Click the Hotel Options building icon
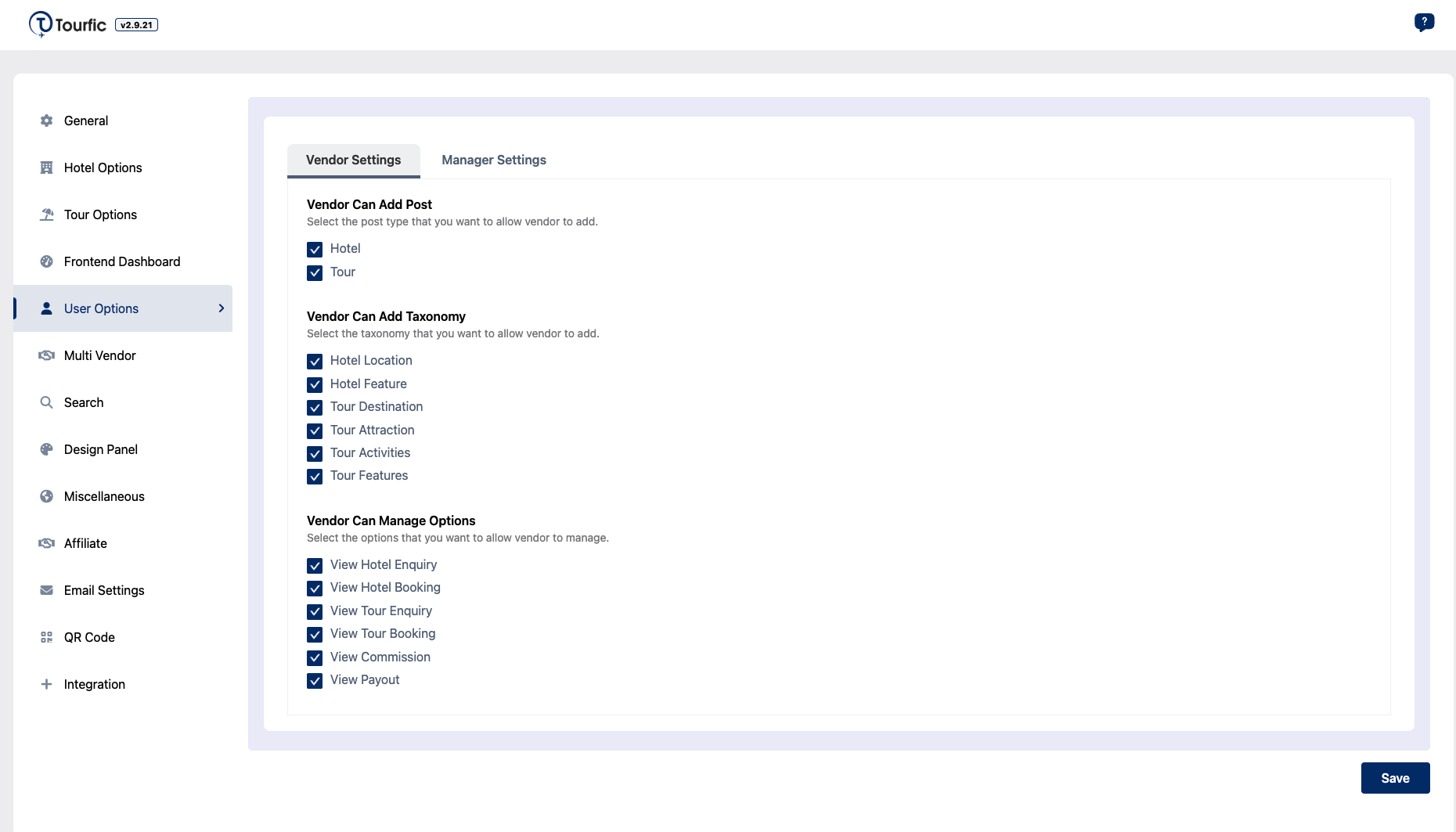 46,167
